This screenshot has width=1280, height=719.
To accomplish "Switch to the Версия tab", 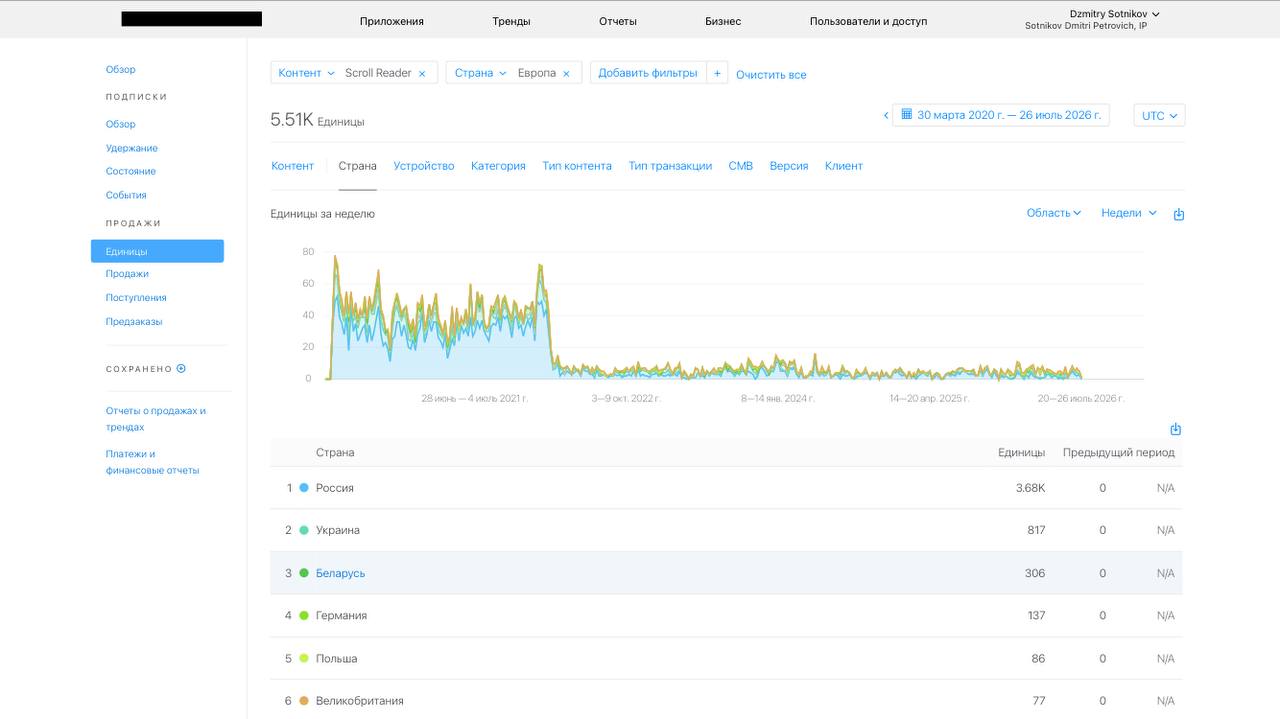I will point(789,166).
